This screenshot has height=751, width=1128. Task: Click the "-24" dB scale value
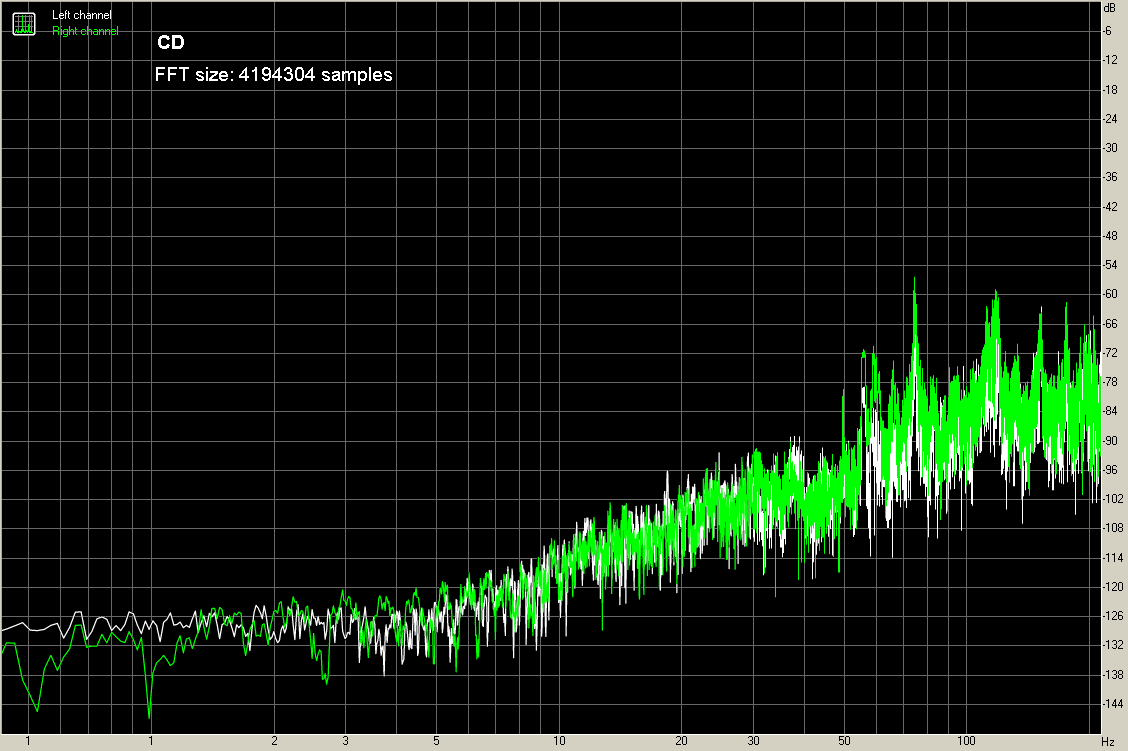[x=1110, y=119]
